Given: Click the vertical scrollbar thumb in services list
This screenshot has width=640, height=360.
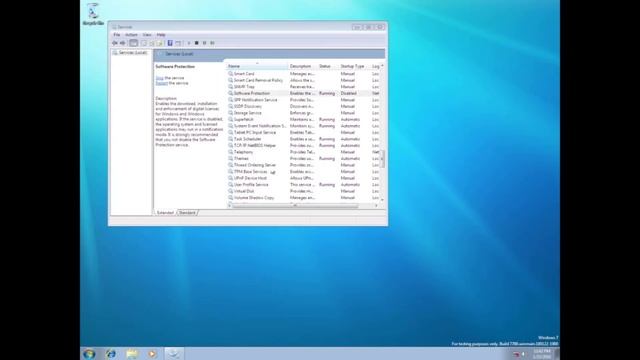Looking at the screenshot, I should click(382, 159).
